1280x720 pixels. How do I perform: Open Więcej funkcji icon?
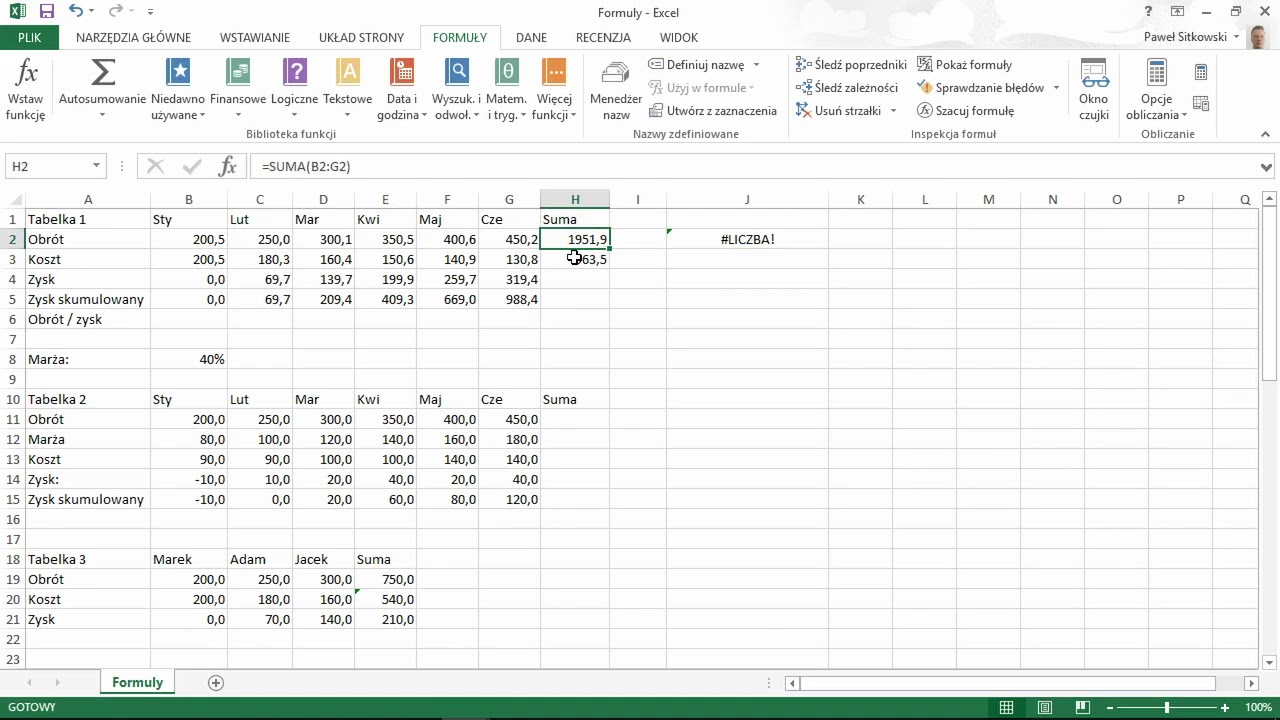click(x=554, y=73)
